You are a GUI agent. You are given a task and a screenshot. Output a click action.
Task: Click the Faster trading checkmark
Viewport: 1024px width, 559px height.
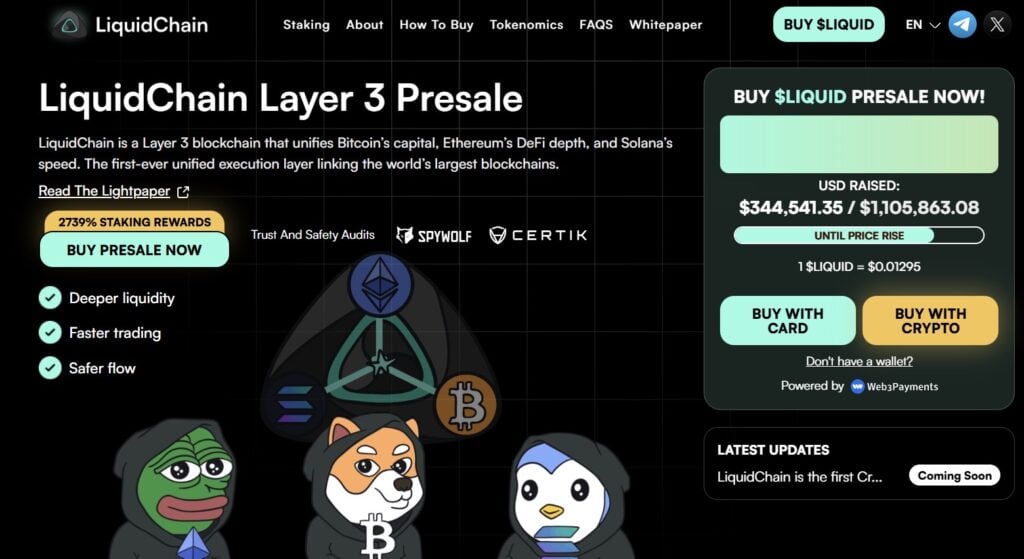coord(50,332)
